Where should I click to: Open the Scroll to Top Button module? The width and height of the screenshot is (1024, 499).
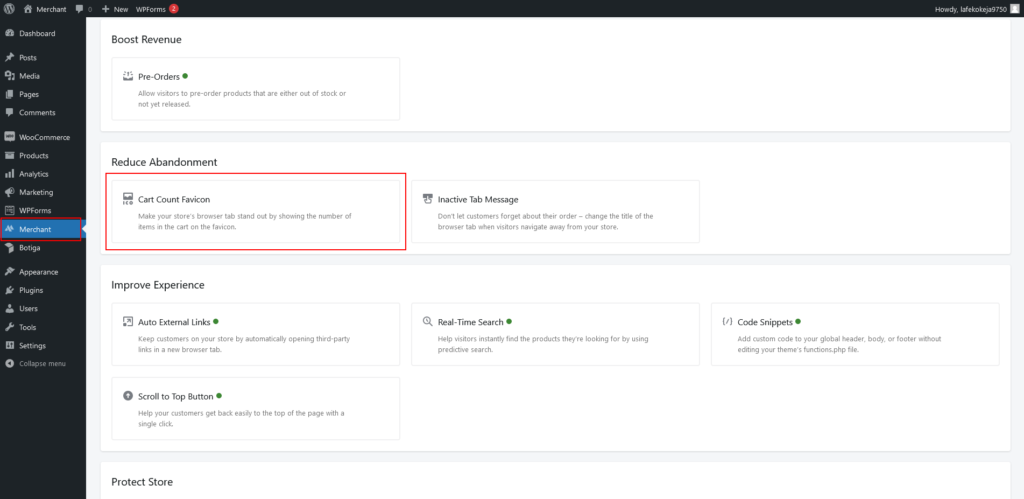click(255, 408)
